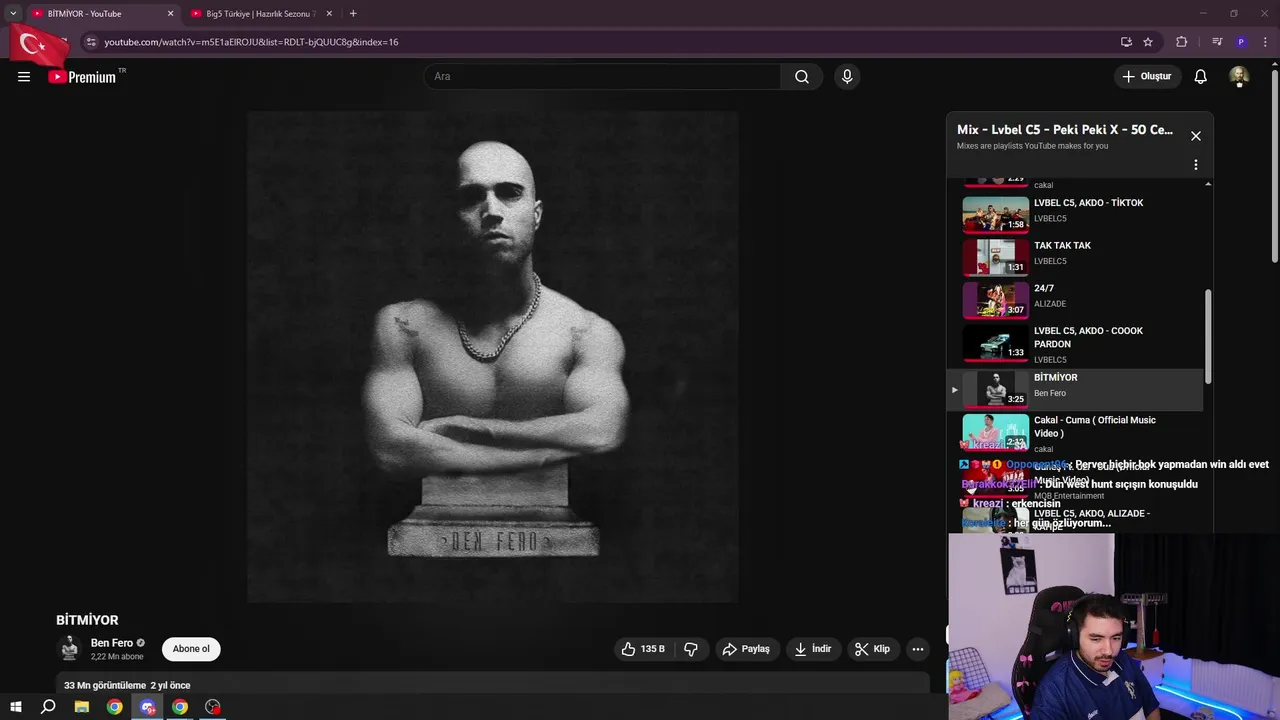1280x720 pixels.
Task: Open the YouTube hamburger guide menu
Action: 24,77
